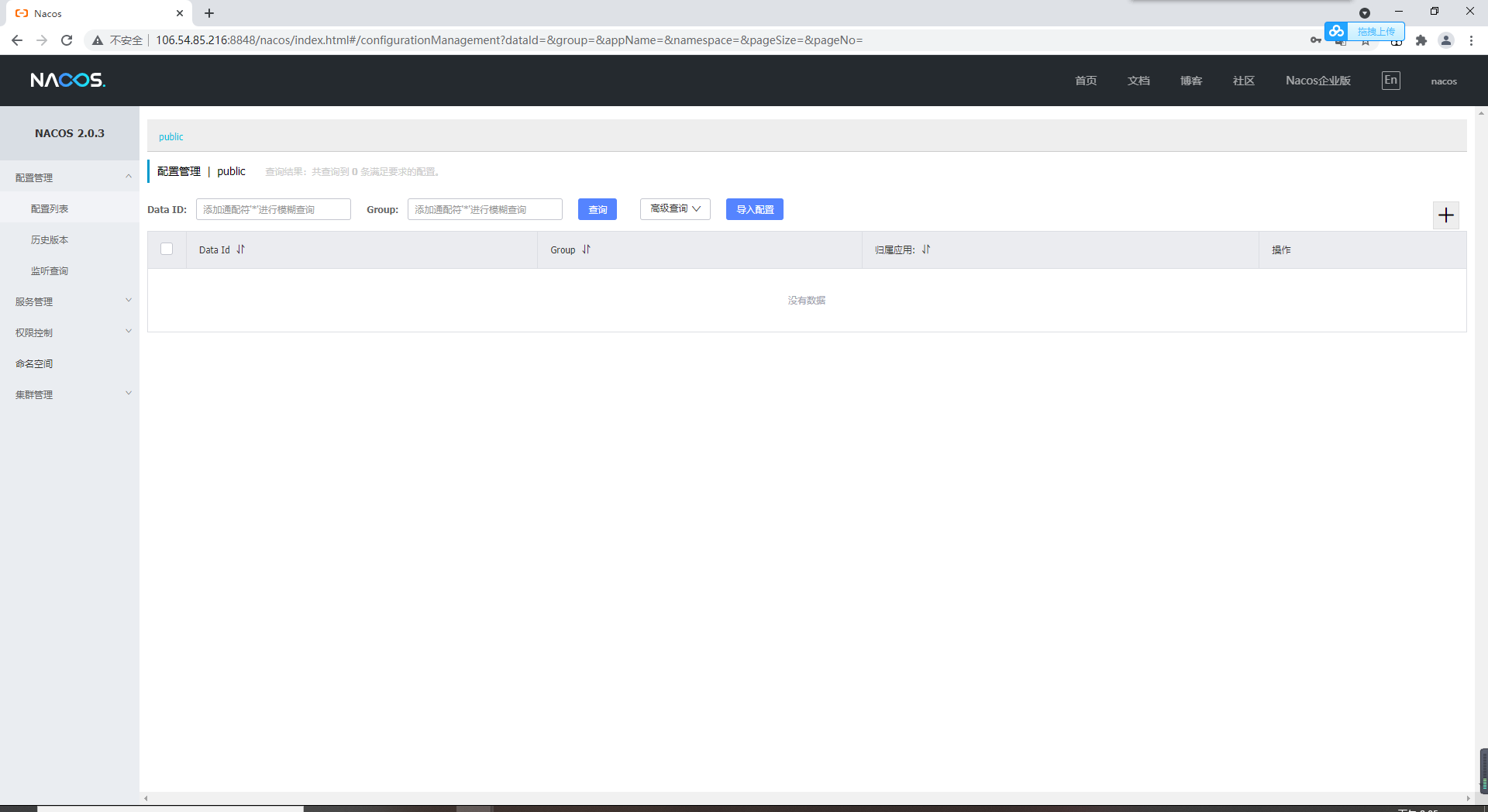Click the plus icon to create configuration
The width and height of the screenshot is (1488, 812).
(1446, 215)
